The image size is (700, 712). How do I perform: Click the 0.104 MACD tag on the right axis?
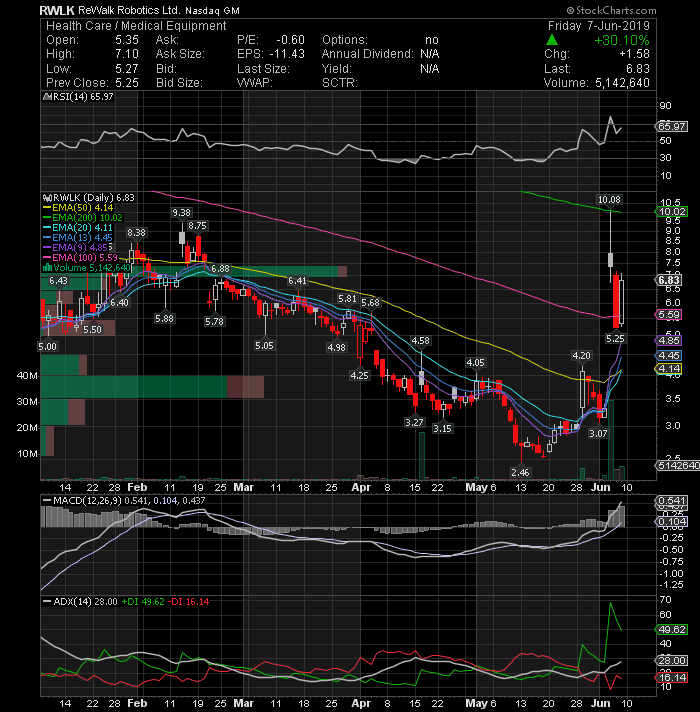[672, 521]
